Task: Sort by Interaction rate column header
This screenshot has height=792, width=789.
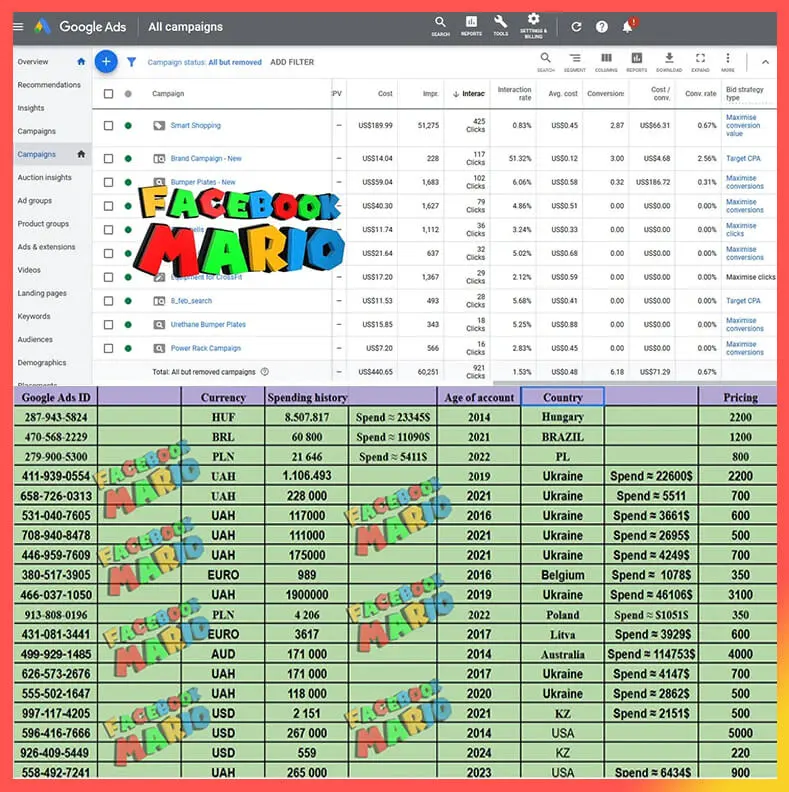Action: click(x=514, y=93)
